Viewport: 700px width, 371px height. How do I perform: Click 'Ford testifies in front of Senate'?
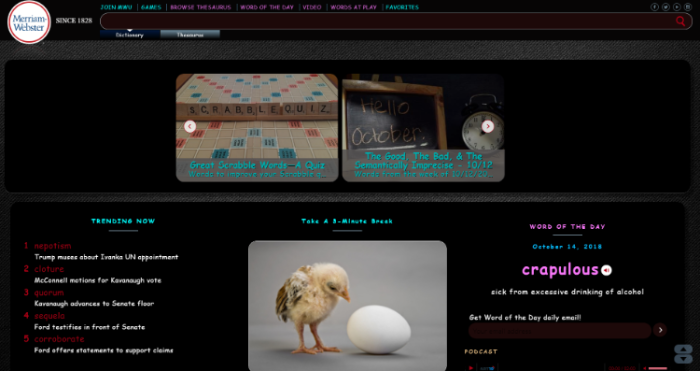[x=90, y=327]
